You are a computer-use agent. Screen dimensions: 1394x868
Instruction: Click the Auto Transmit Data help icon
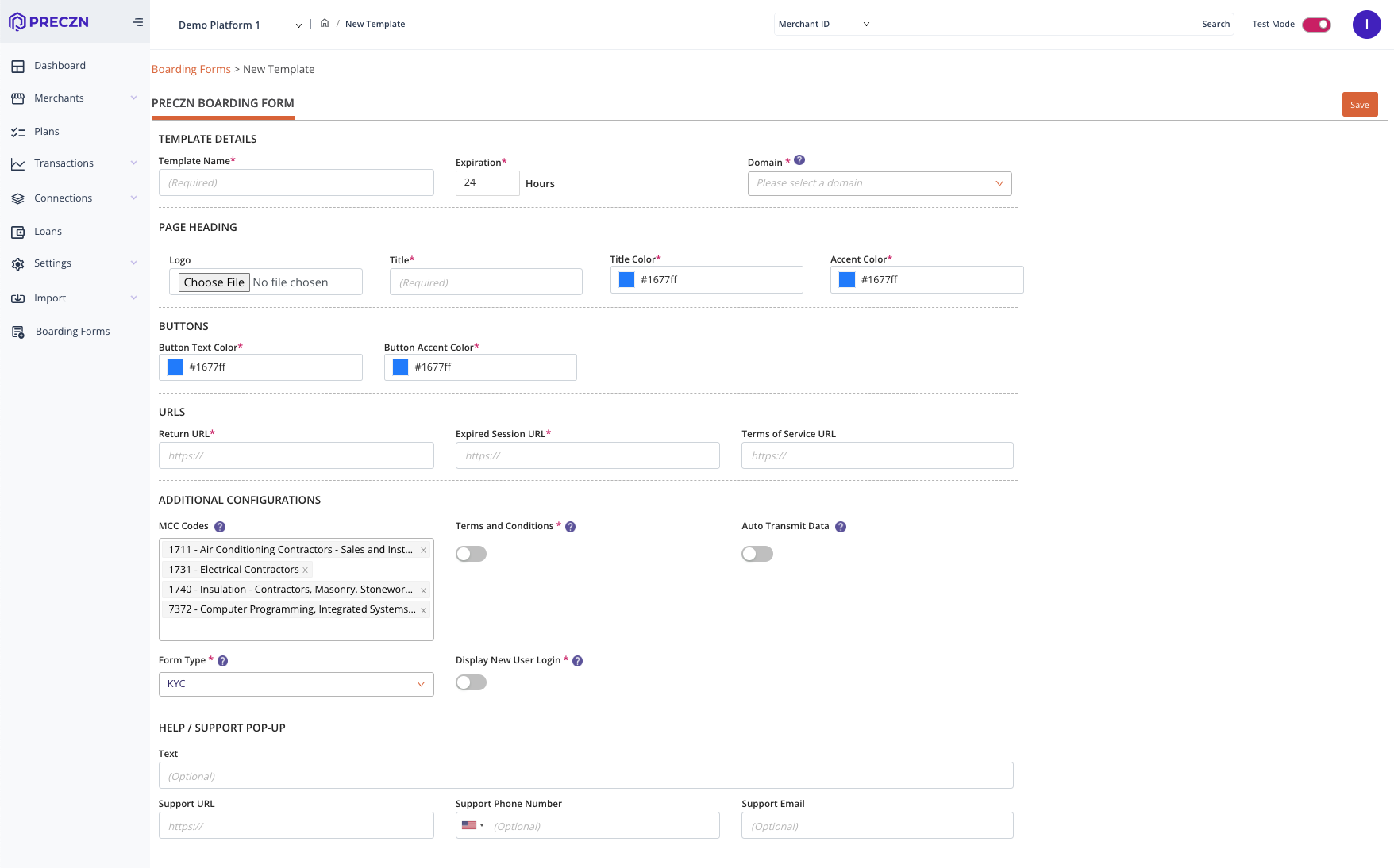click(841, 527)
